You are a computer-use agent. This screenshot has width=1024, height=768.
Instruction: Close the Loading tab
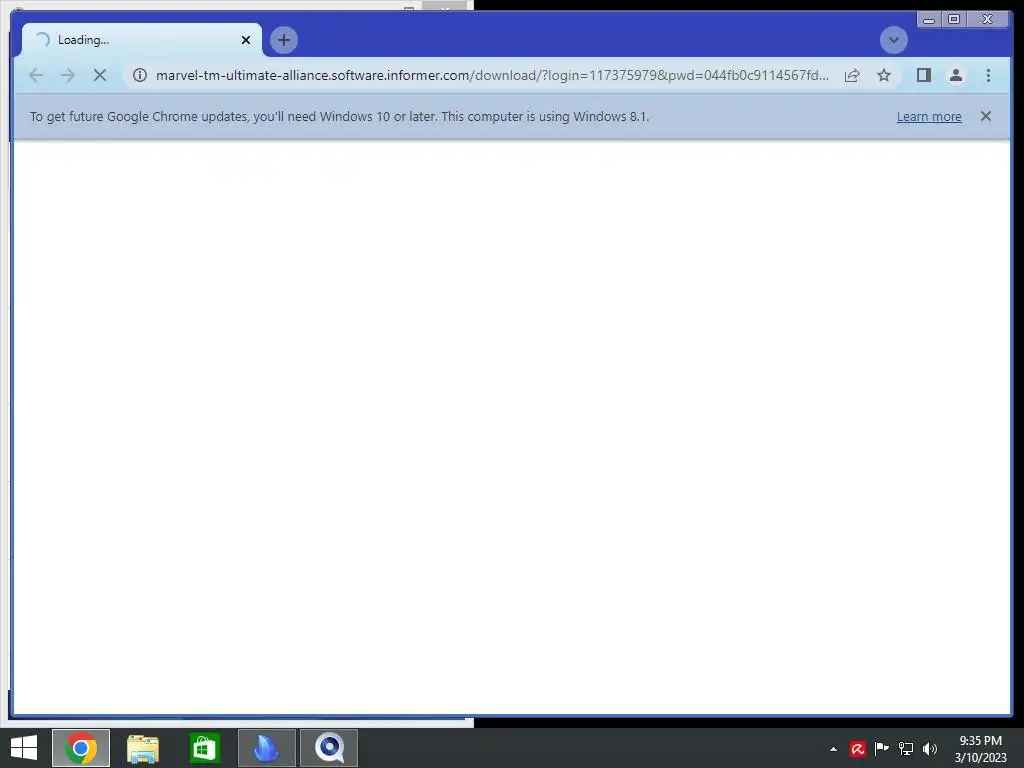(x=246, y=40)
